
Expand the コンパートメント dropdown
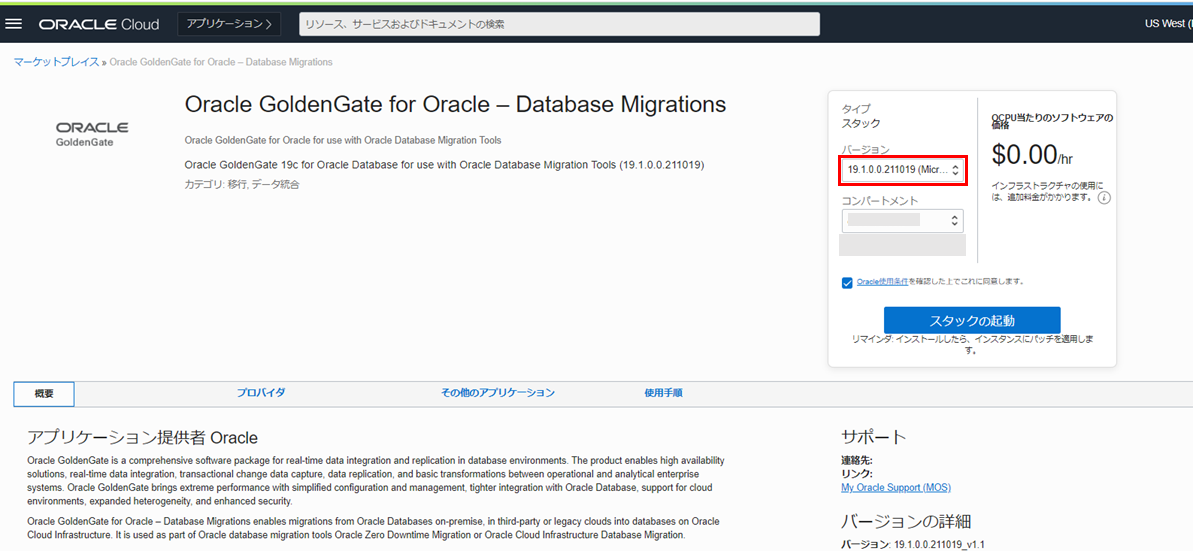click(903, 220)
